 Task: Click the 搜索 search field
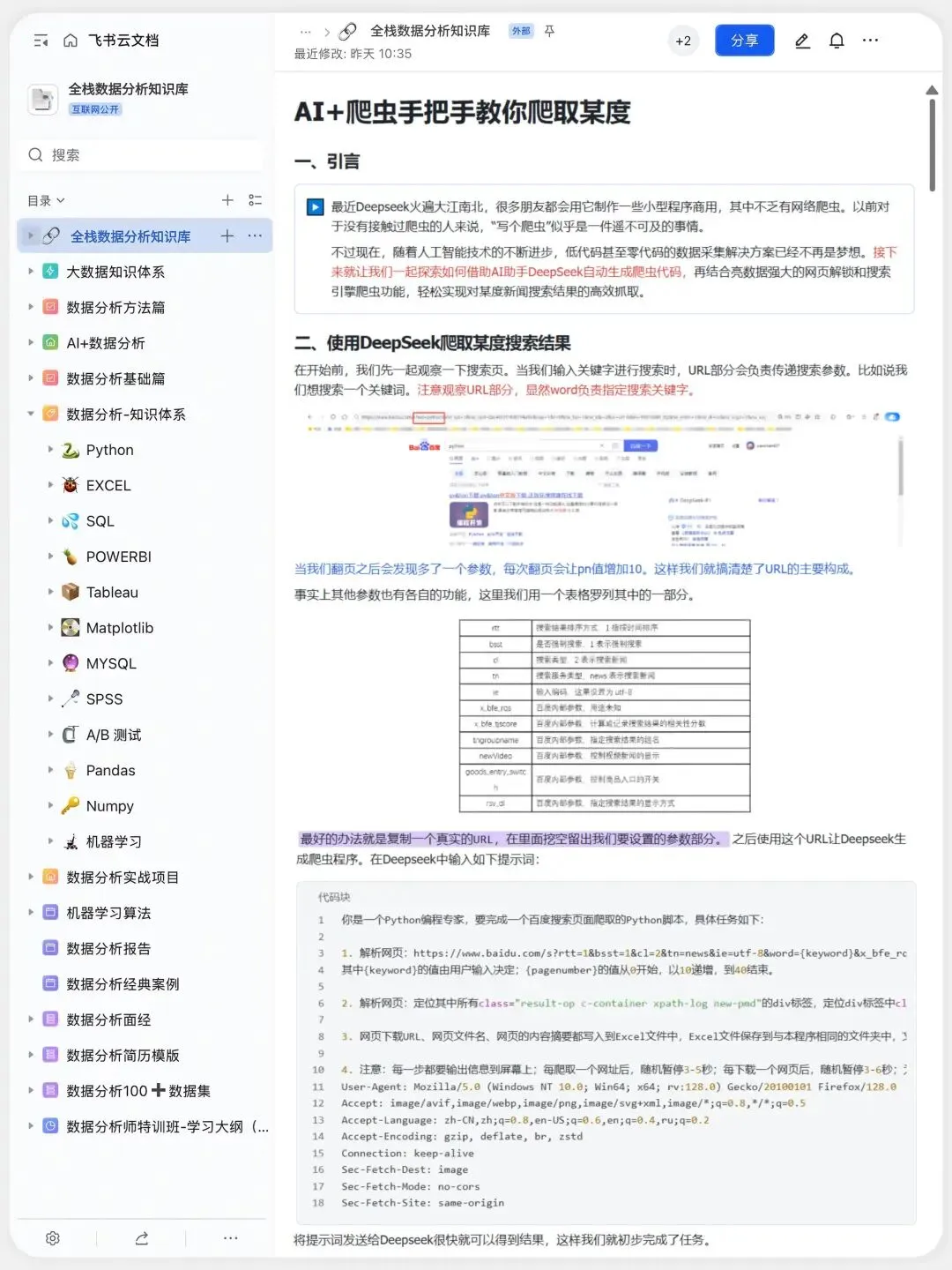[x=141, y=155]
